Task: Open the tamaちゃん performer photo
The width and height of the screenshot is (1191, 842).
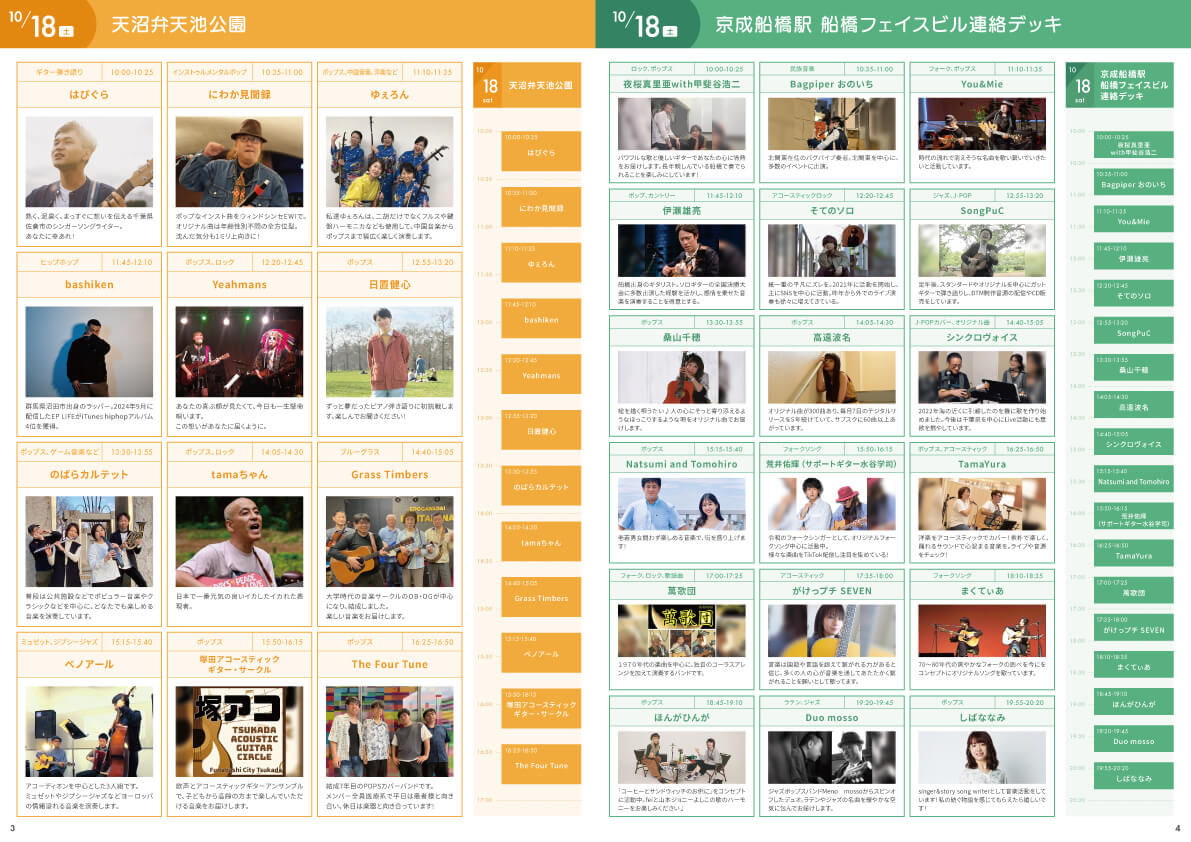Action: (x=239, y=541)
